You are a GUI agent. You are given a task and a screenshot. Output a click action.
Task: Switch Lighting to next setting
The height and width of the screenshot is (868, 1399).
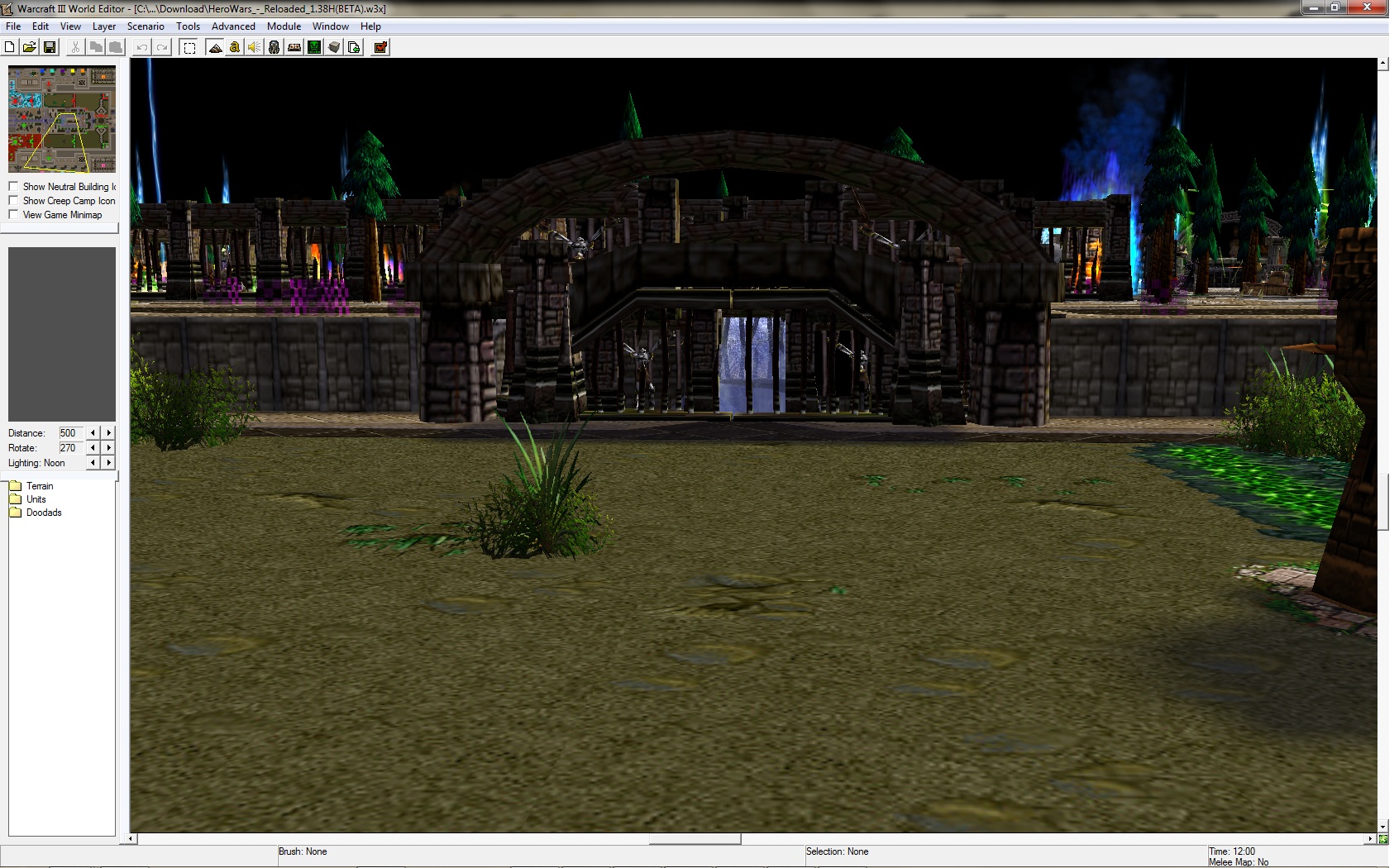click(108, 463)
